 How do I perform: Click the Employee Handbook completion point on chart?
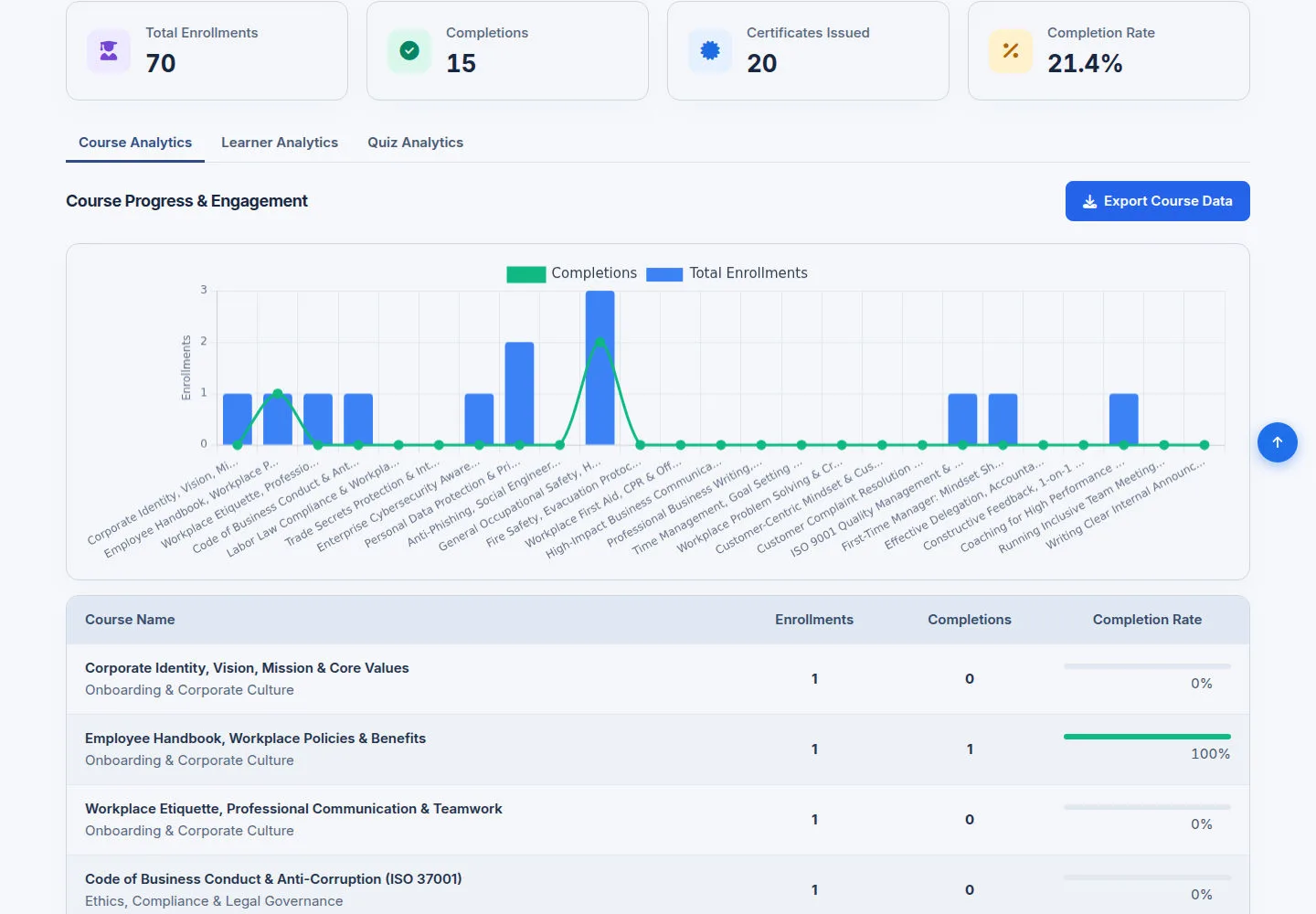[x=278, y=394]
